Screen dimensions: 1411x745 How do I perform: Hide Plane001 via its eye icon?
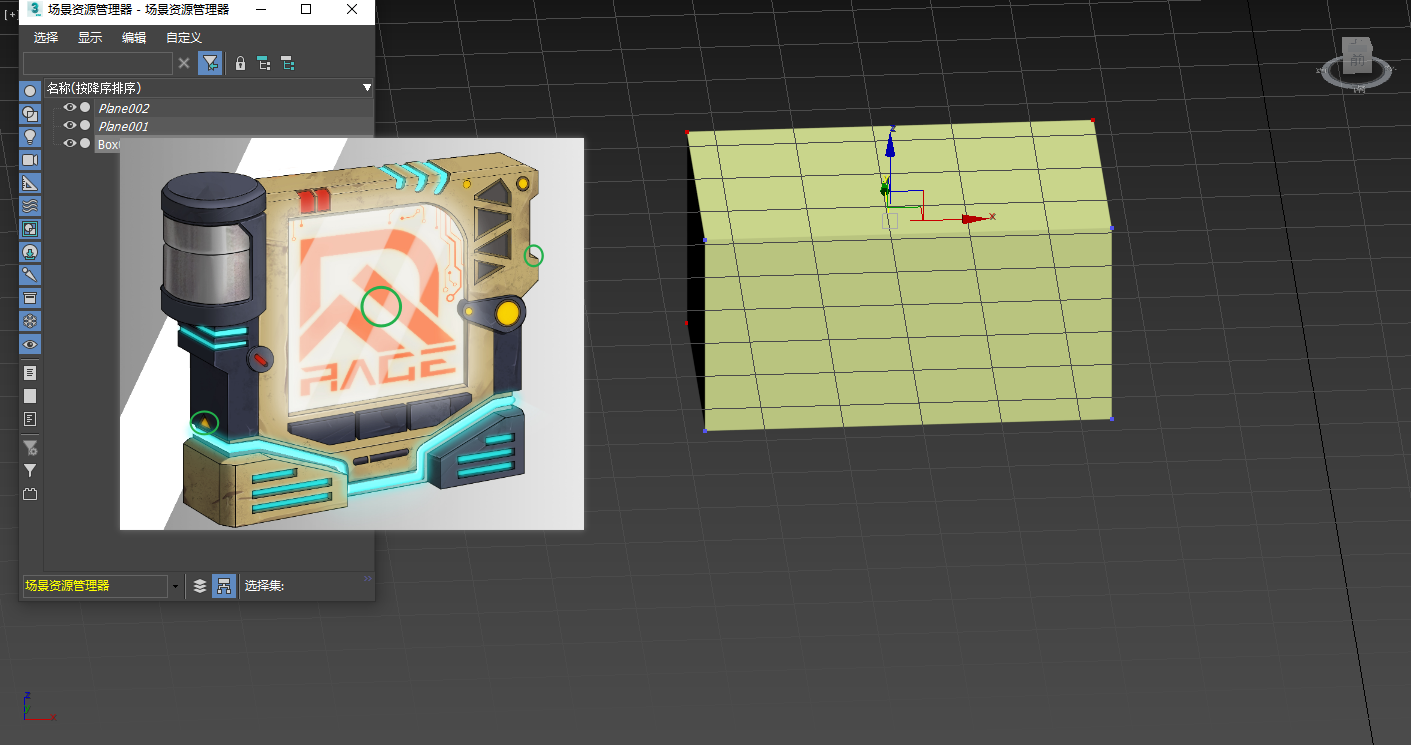[70, 125]
